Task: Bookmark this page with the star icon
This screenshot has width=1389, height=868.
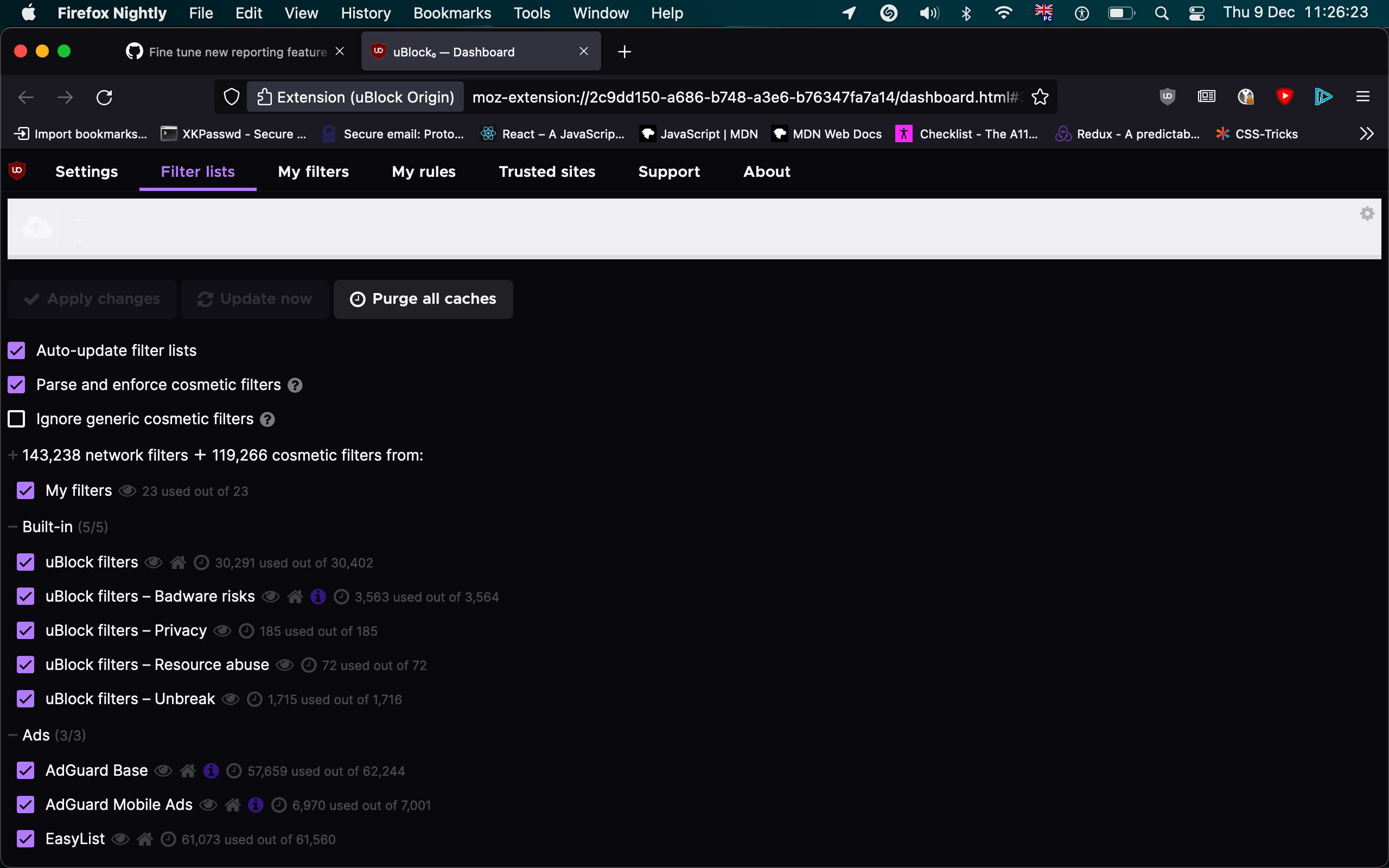Action: pos(1040,97)
